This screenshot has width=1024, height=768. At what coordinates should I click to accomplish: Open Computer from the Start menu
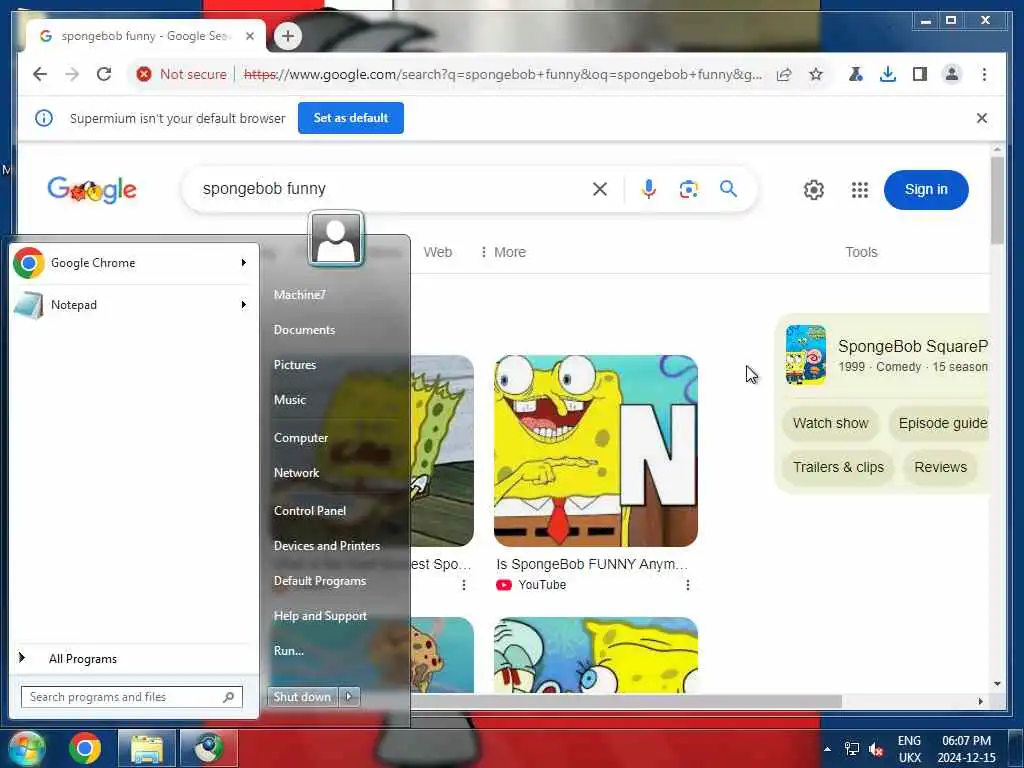tap(301, 438)
